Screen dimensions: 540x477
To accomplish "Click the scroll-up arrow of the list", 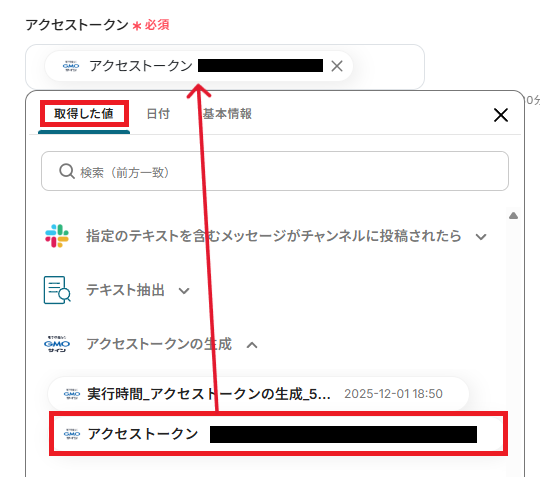I will click(x=513, y=216).
